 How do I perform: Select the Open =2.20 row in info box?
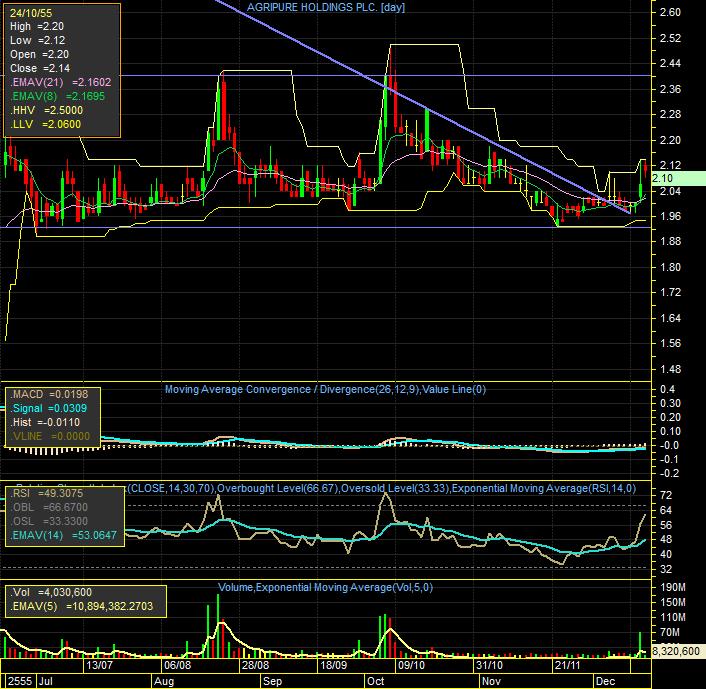pyautogui.click(x=39, y=54)
